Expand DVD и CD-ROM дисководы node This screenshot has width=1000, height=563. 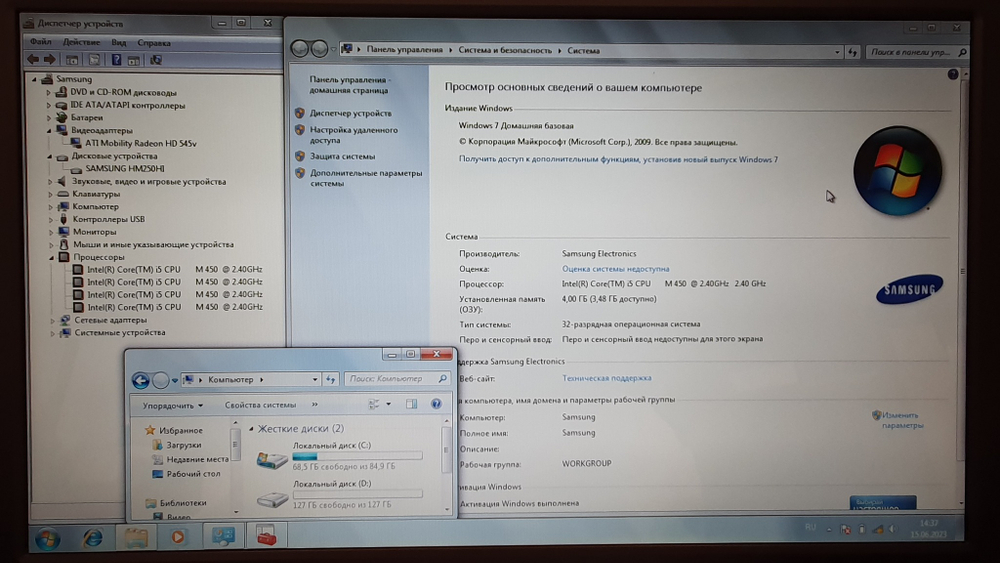(x=48, y=92)
